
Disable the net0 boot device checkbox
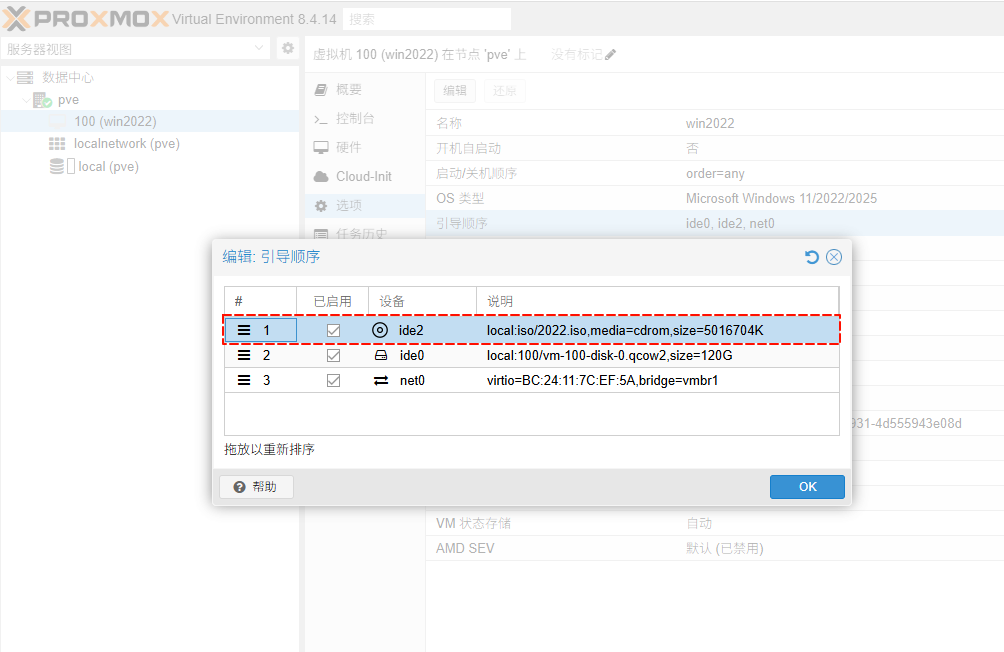(x=334, y=380)
